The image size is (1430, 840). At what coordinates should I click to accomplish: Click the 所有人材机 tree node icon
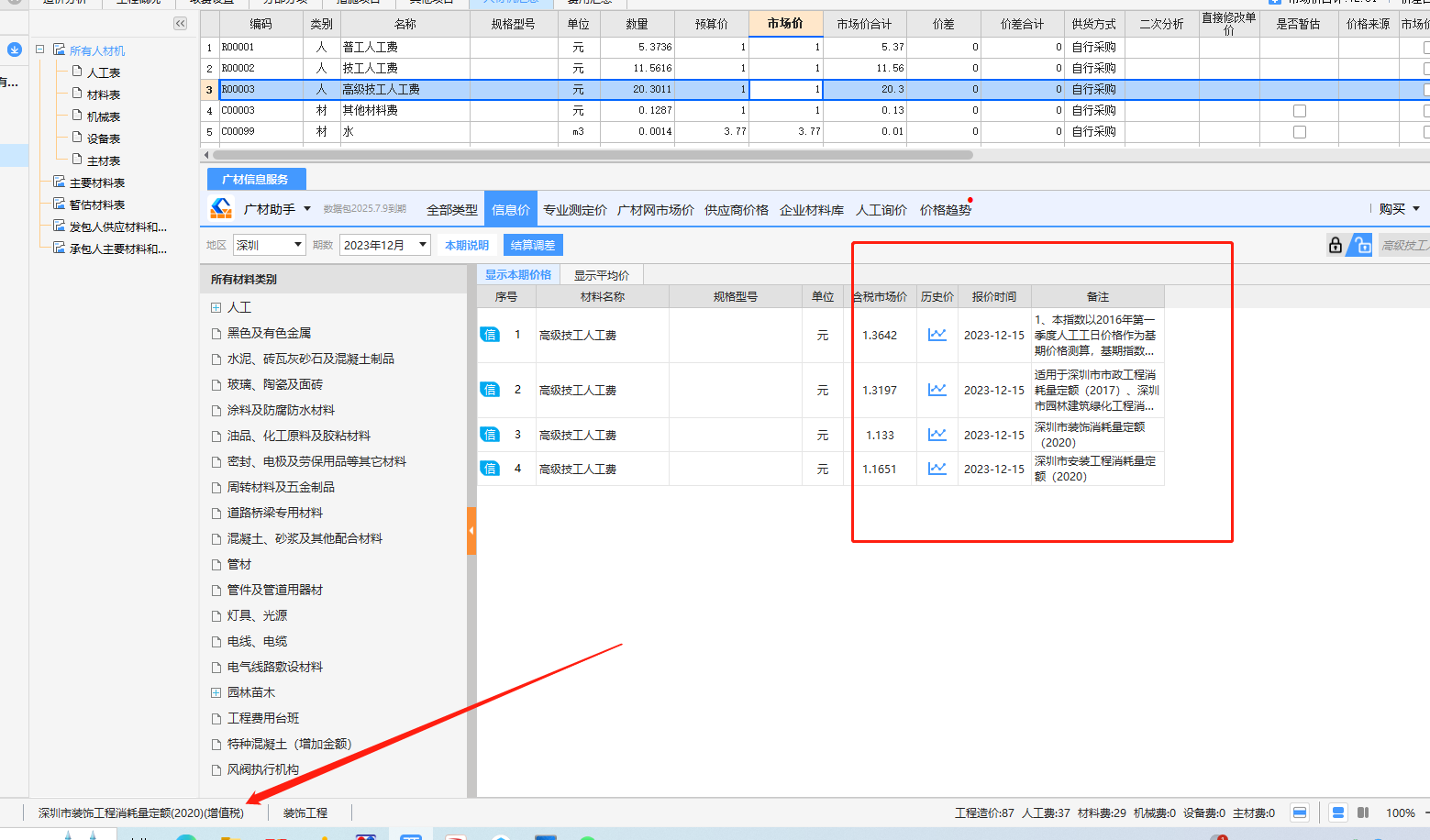pyautogui.click(x=59, y=50)
